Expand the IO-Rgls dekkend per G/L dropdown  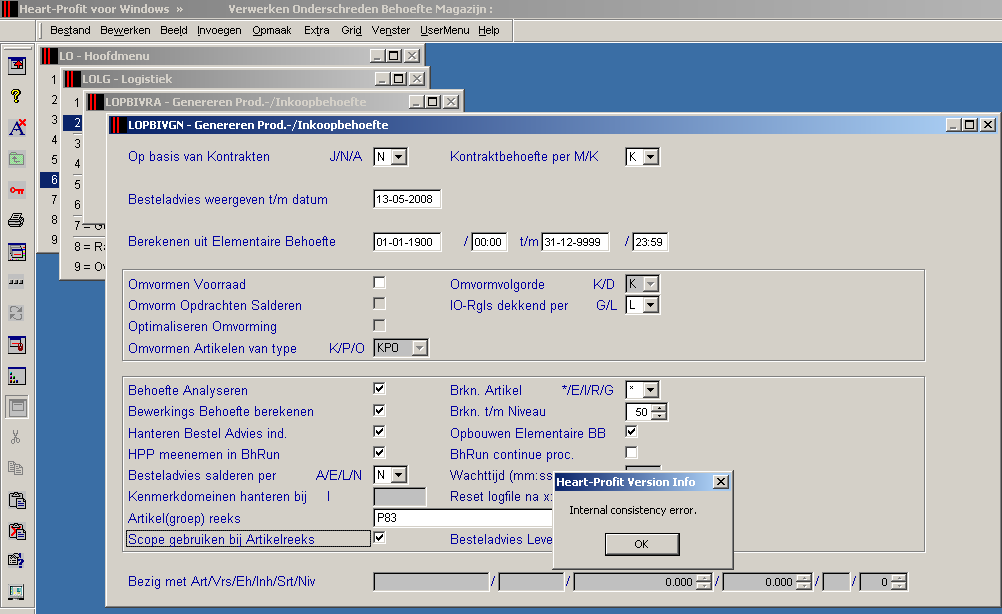[651, 305]
